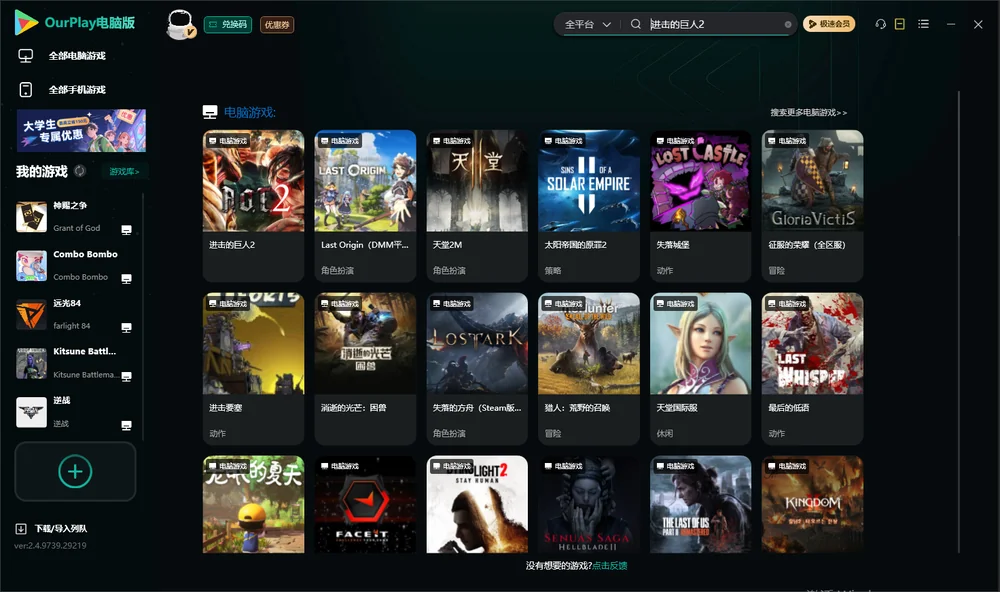Launch 逆战 from my games list

click(x=75, y=412)
